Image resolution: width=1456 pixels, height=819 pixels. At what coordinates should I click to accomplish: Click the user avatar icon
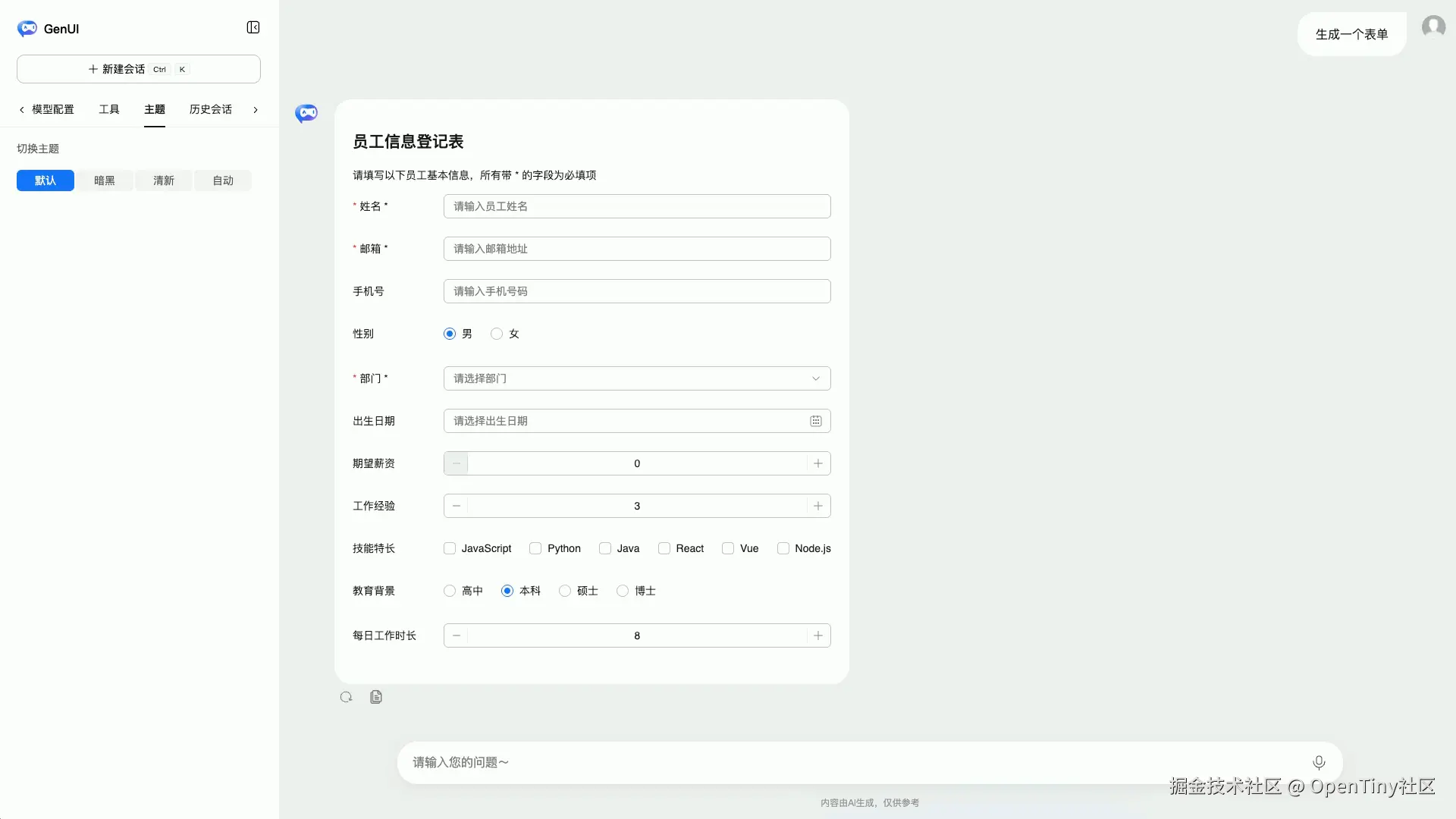coord(1433,27)
